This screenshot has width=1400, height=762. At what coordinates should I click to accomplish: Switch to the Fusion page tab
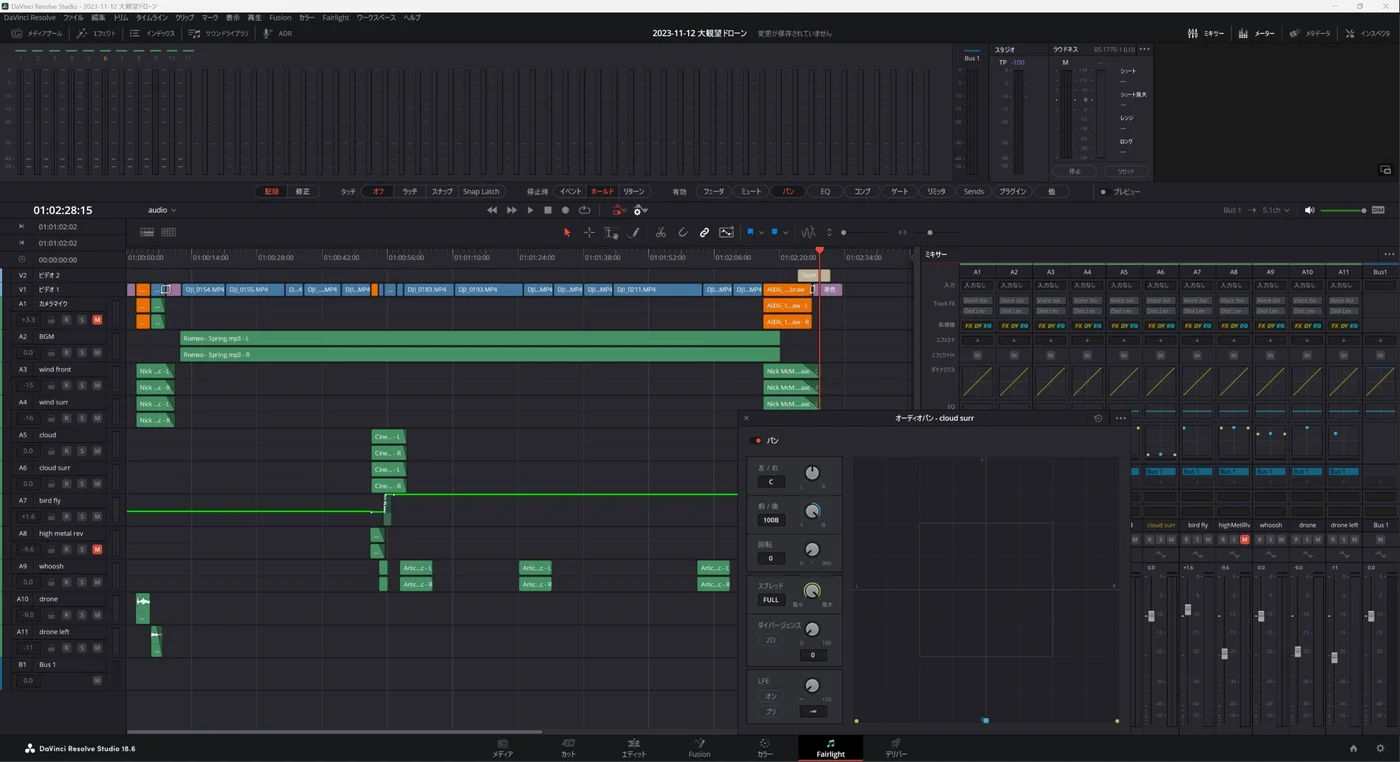tap(699, 748)
